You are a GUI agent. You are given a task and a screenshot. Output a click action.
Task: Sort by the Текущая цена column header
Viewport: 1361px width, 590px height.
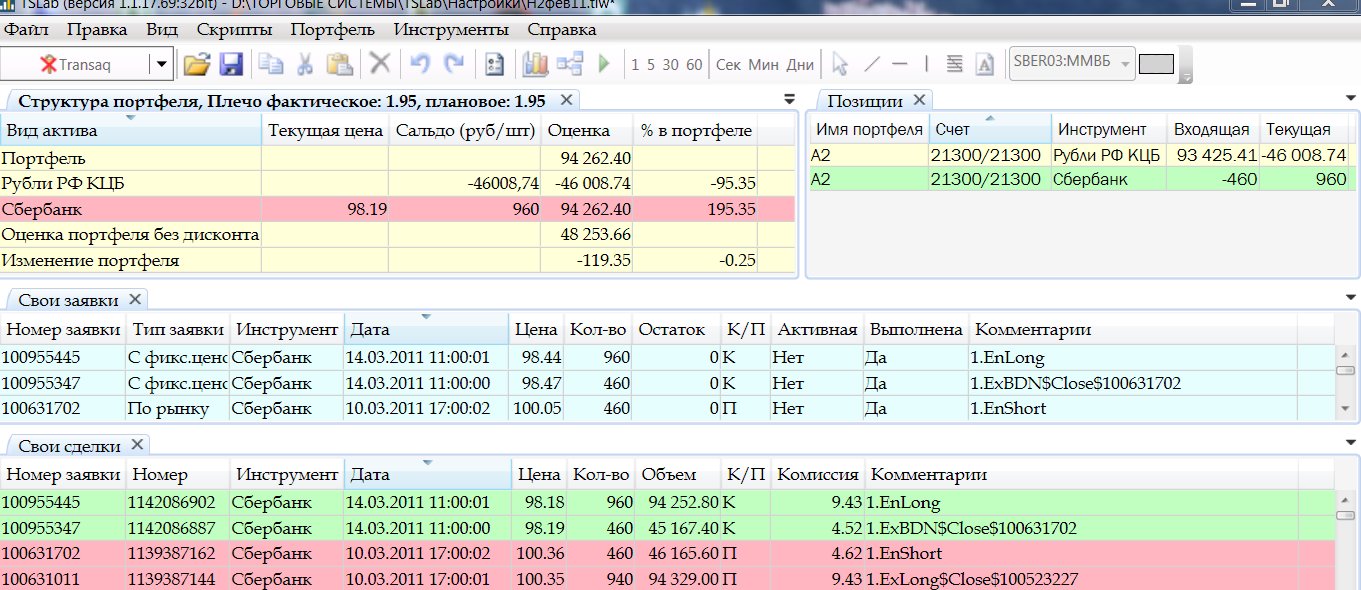[325, 131]
